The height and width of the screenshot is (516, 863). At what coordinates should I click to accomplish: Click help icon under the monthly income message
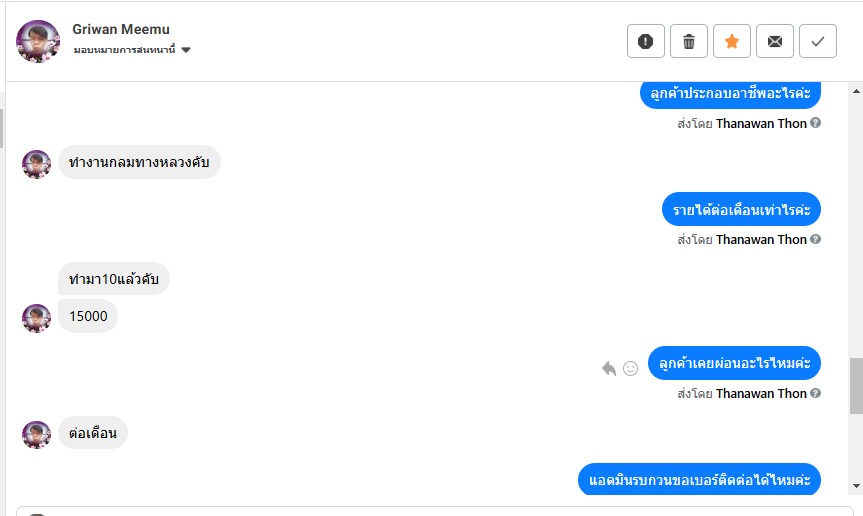coord(816,239)
